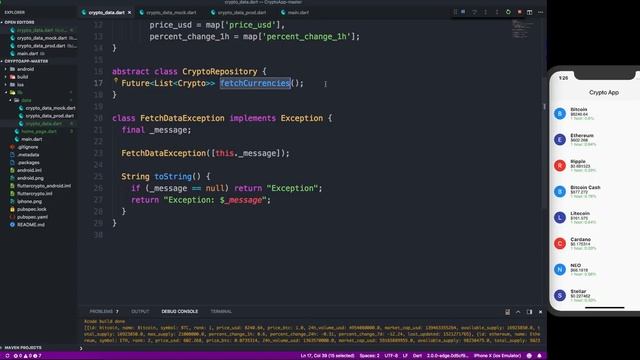Image resolution: width=640 pixels, height=360 pixels.
Task: Open the Problems panel tab
Action: pos(104,311)
